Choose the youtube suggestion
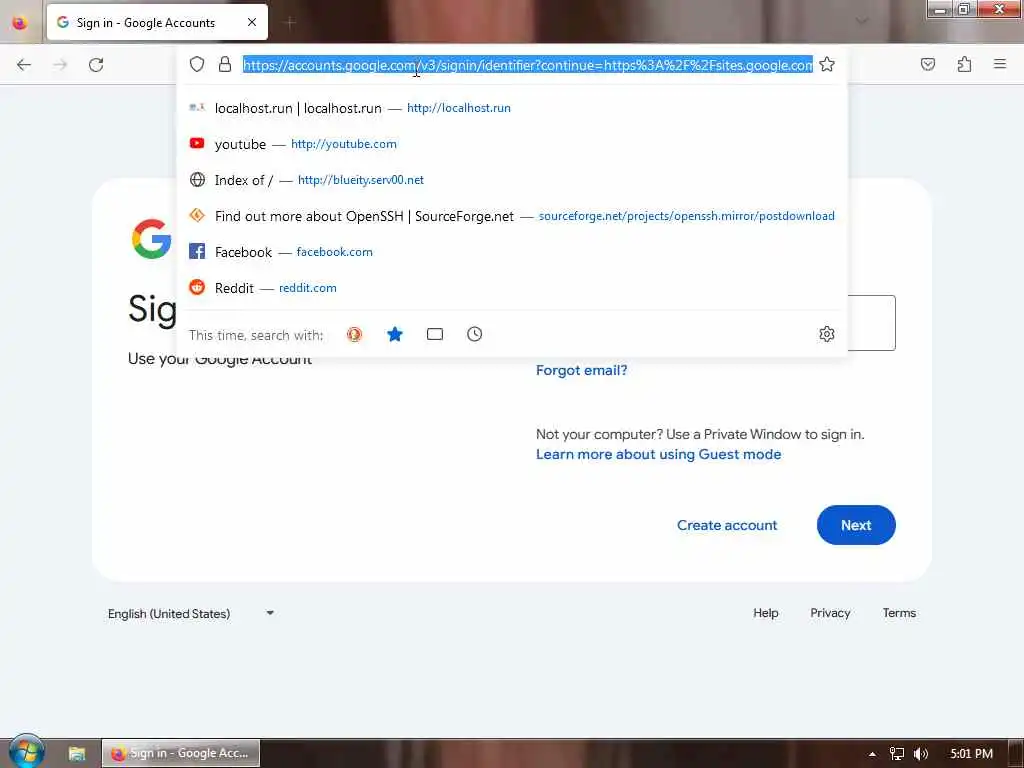Viewport: 1024px width, 768px height. [x=512, y=144]
